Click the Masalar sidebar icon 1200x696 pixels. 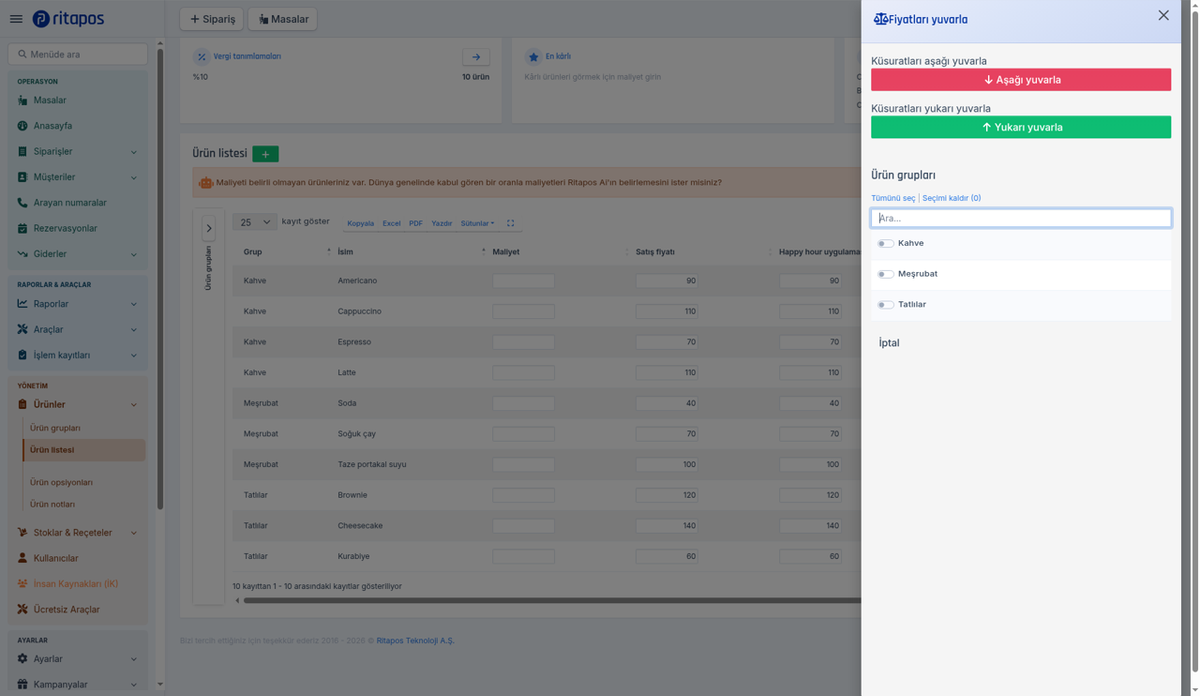click(x=23, y=100)
